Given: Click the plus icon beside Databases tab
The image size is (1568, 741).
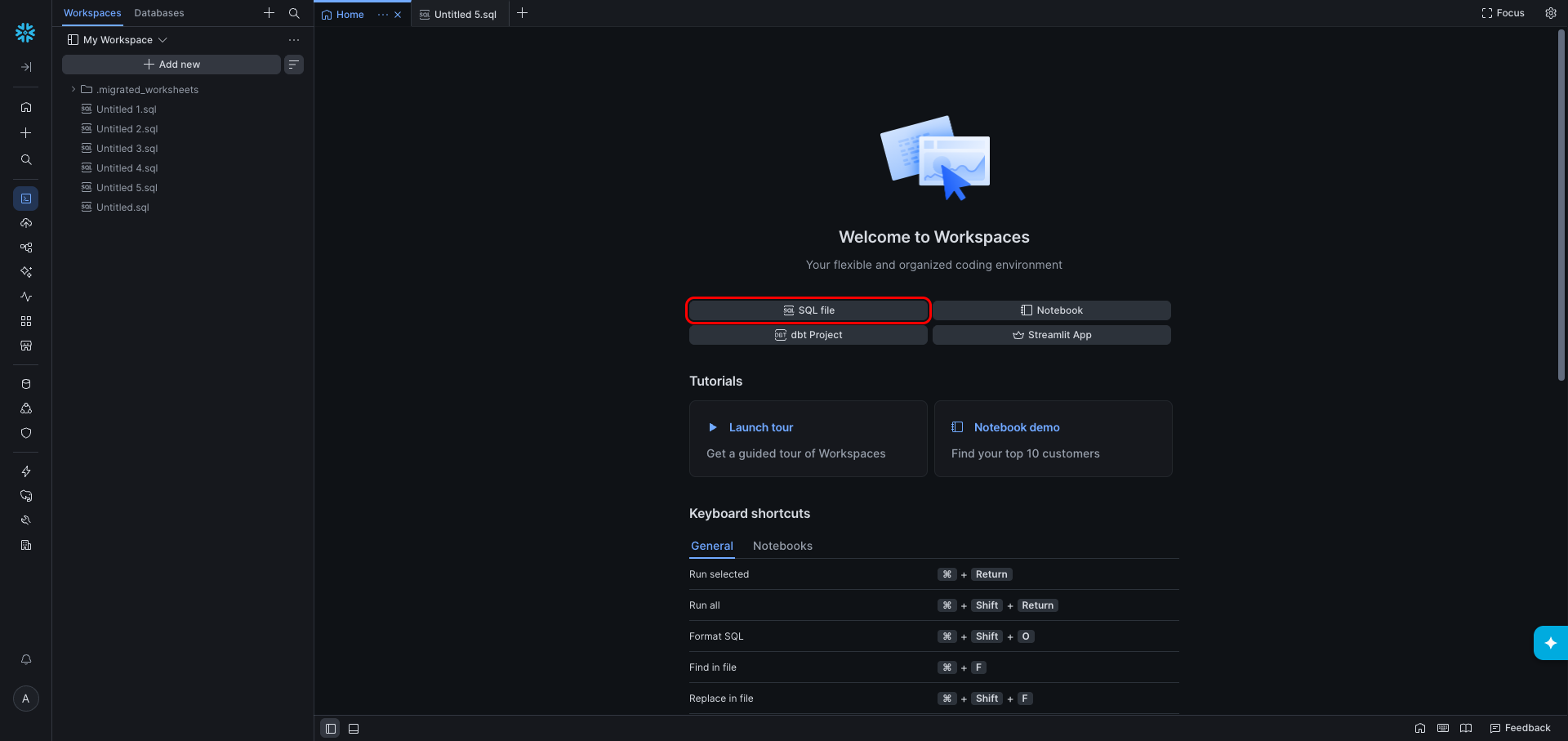Looking at the screenshot, I should tap(269, 13).
